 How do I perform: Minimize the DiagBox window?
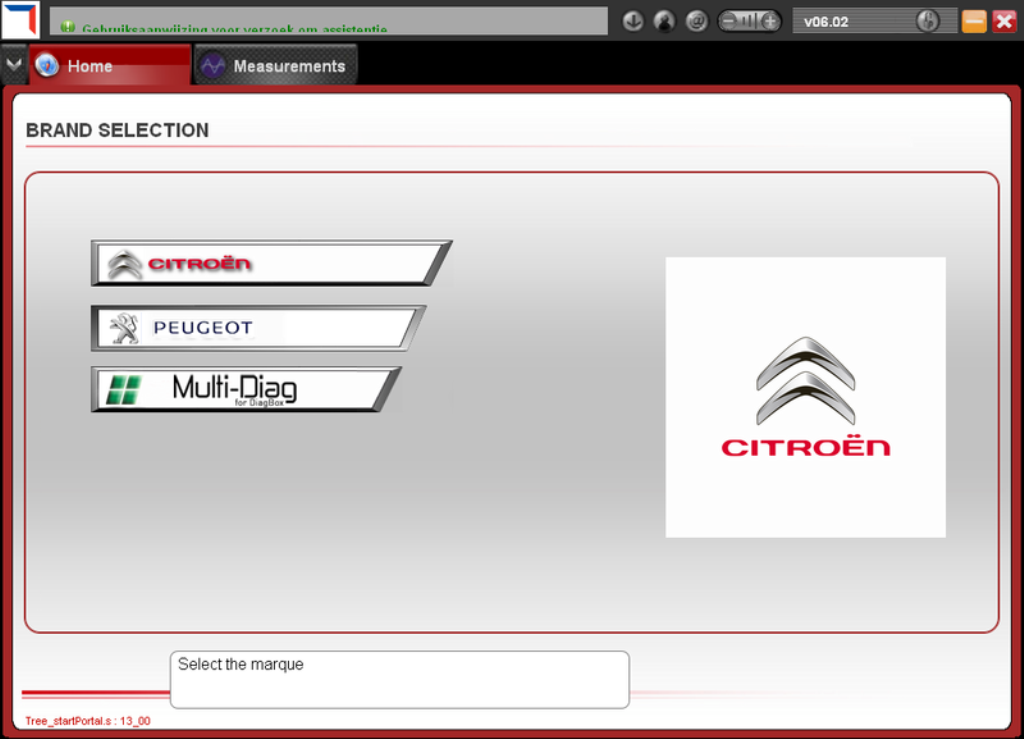(974, 22)
